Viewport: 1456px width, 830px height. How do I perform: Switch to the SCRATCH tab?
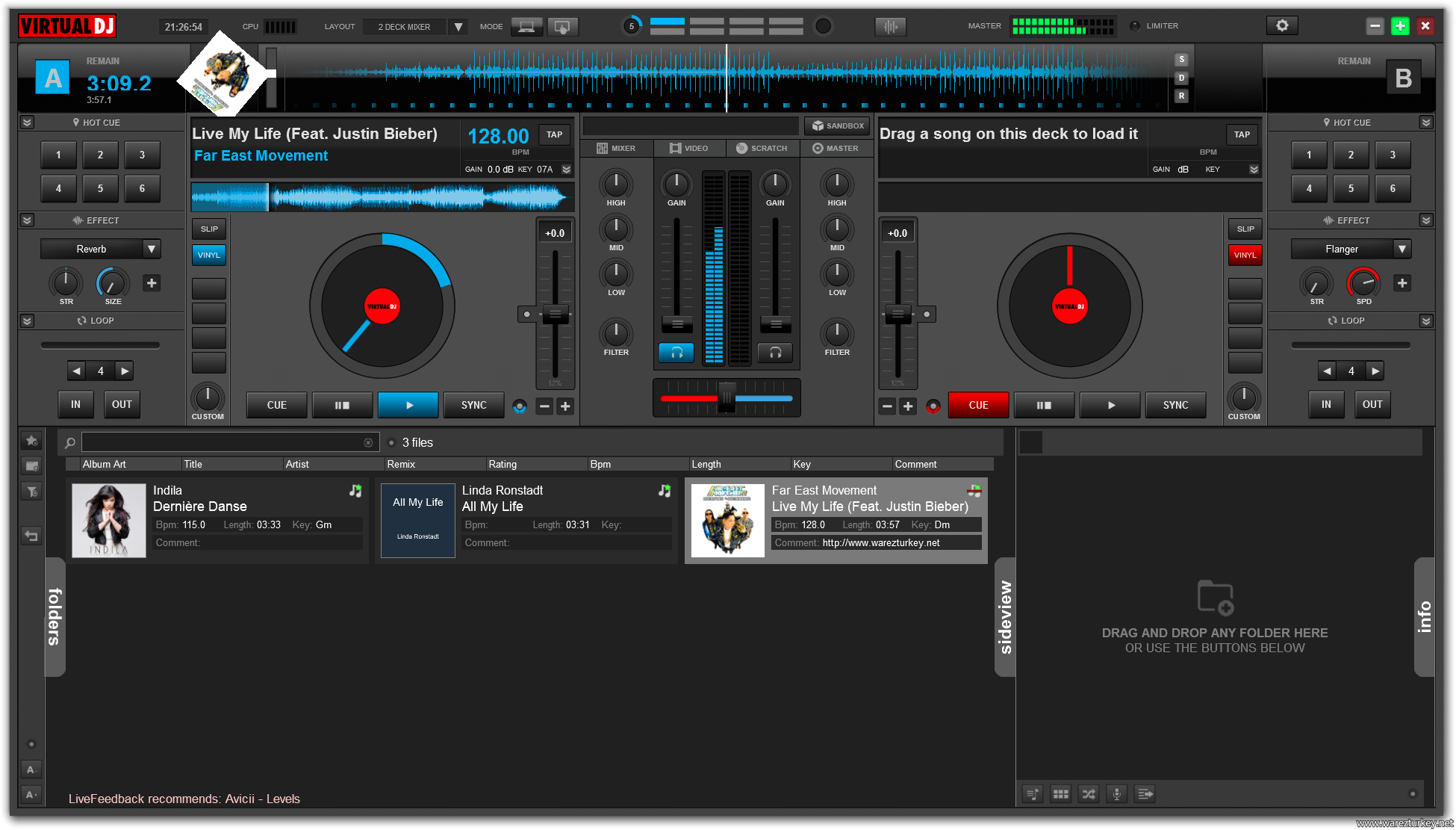(762, 148)
